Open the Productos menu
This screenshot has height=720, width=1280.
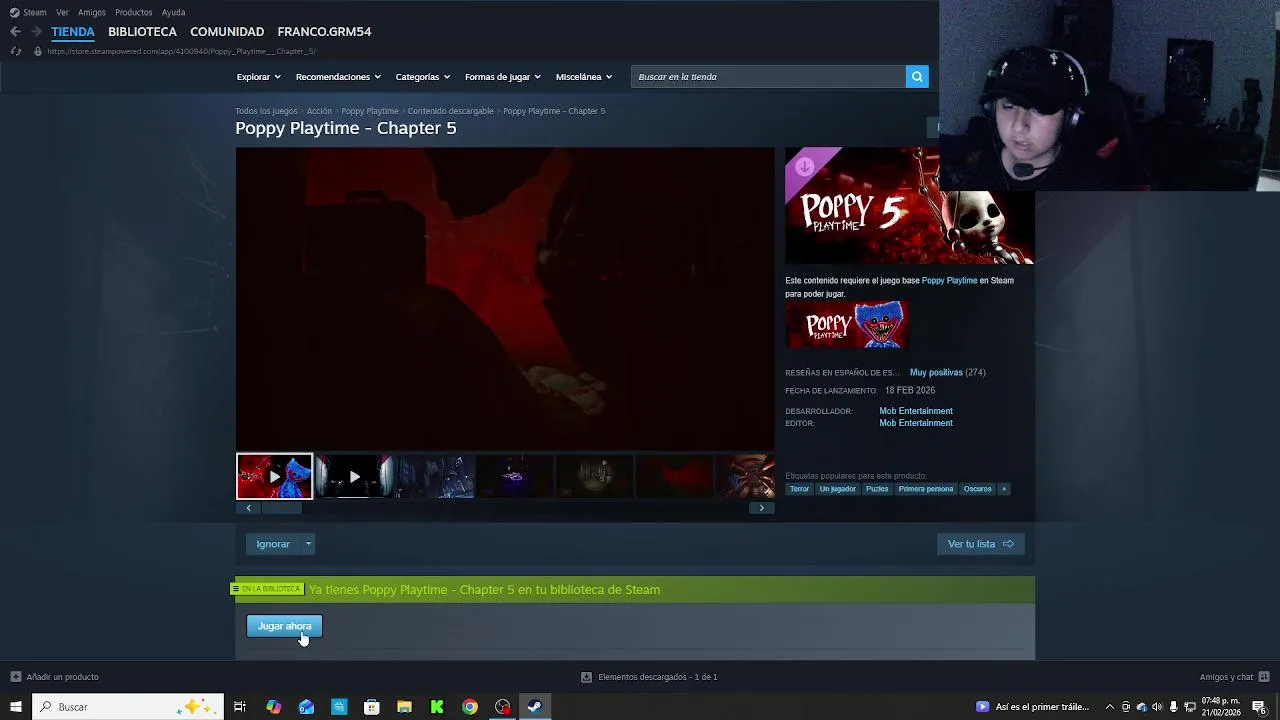pyautogui.click(x=134, y=12)
